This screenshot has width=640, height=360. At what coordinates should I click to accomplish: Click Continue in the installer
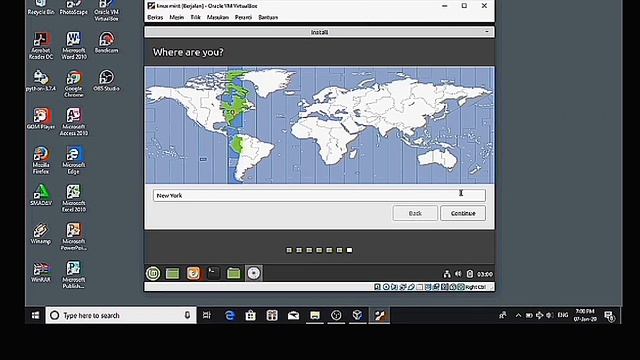pos(463,213)
